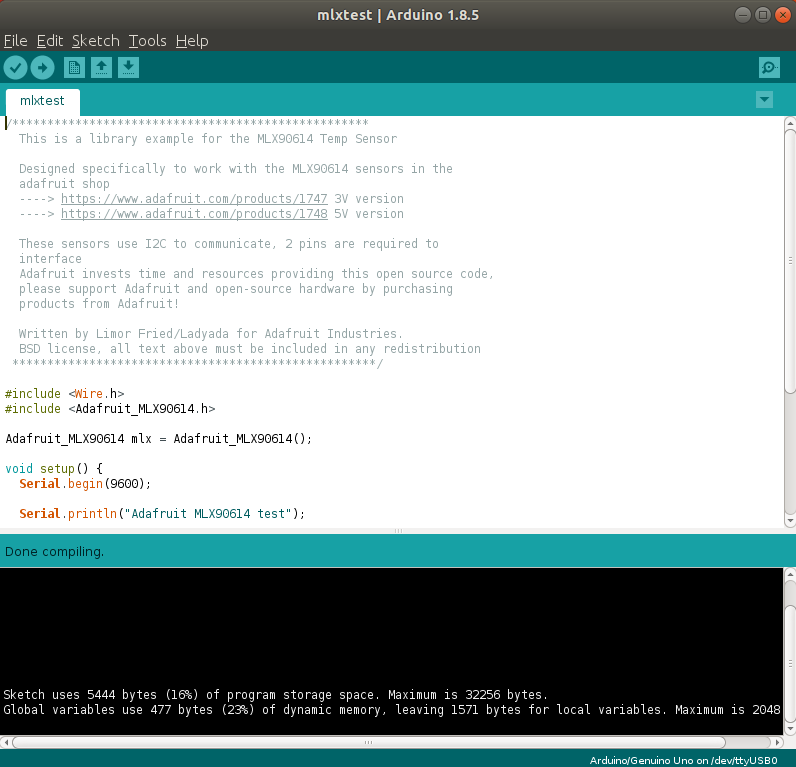Create a new sketch file icon

(74, 68)
